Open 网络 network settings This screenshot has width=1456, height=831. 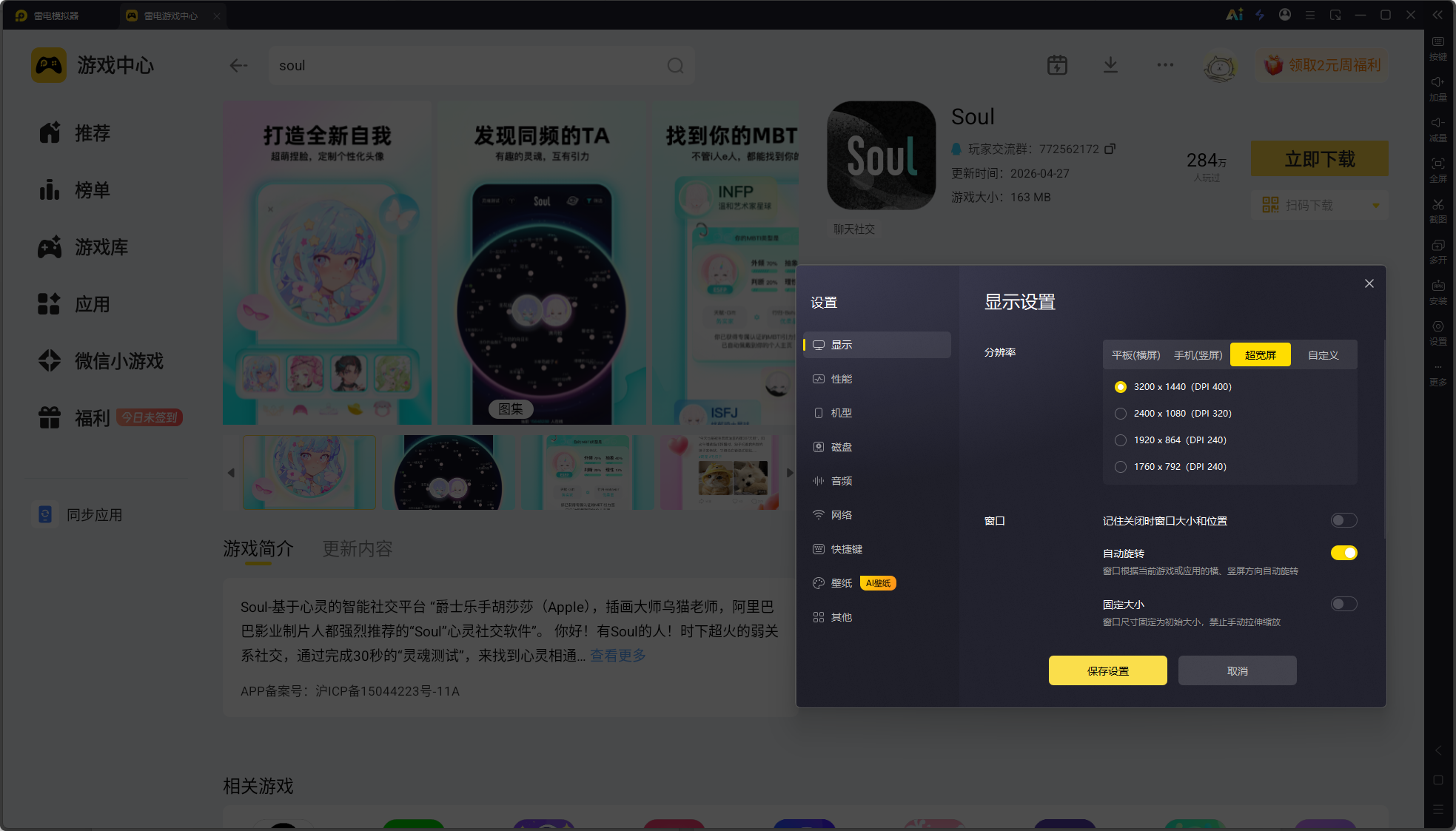click(877, 515)
